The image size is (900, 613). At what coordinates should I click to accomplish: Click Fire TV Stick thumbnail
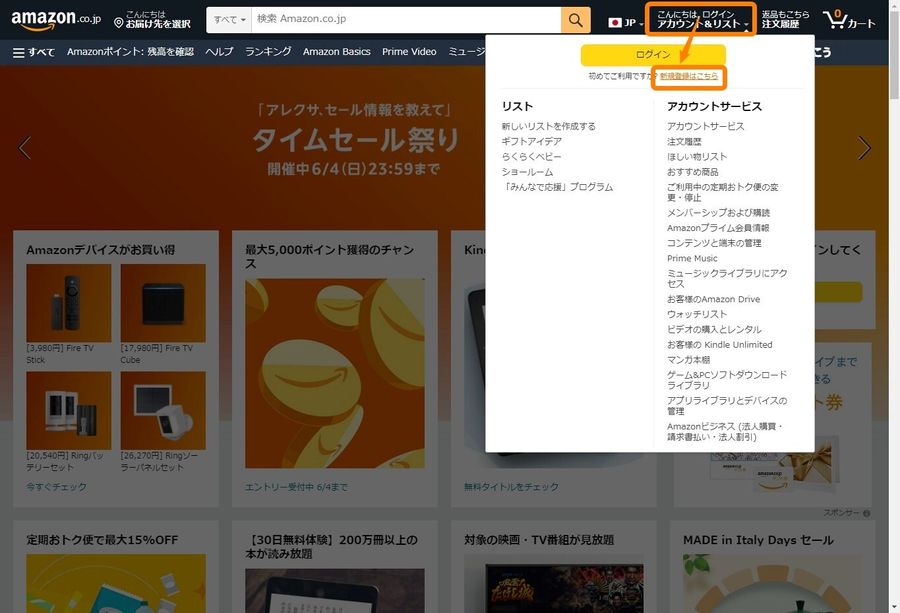coord(69,303)
